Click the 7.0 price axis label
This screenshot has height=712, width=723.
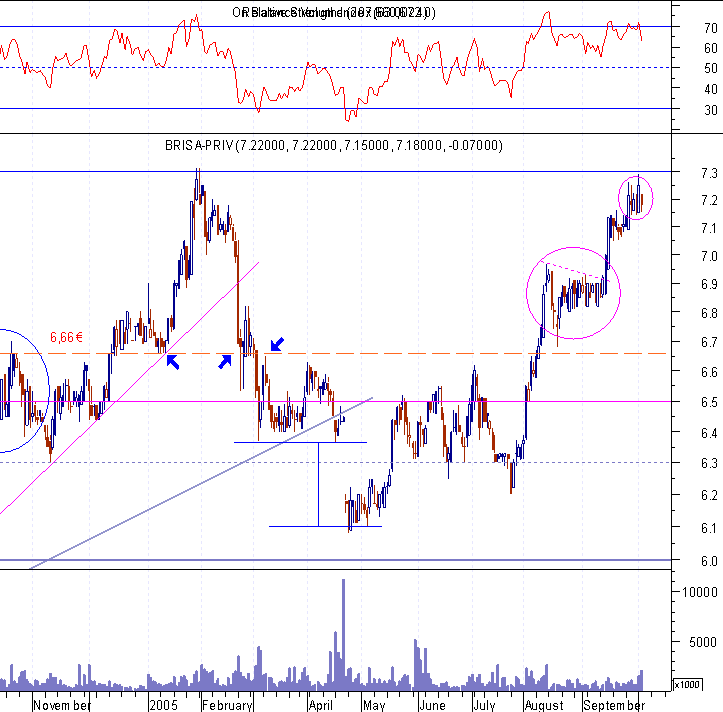click(x=709, y=256)
